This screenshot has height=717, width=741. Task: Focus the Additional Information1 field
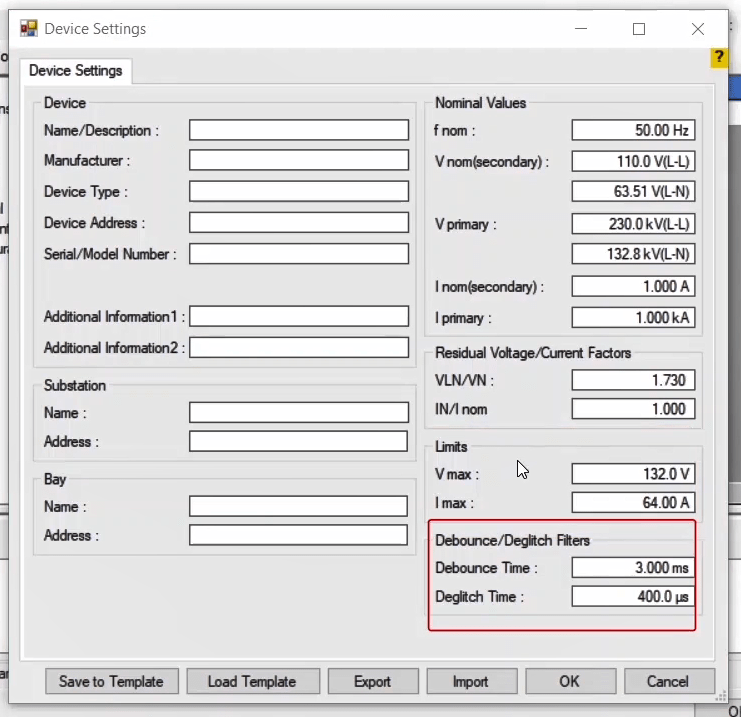[299, 316]
